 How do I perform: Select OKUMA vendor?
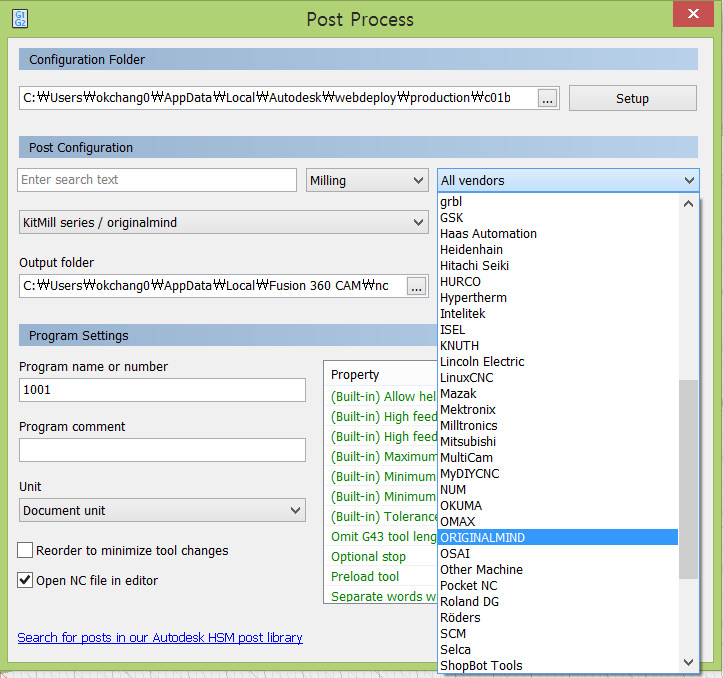[558, 506]
